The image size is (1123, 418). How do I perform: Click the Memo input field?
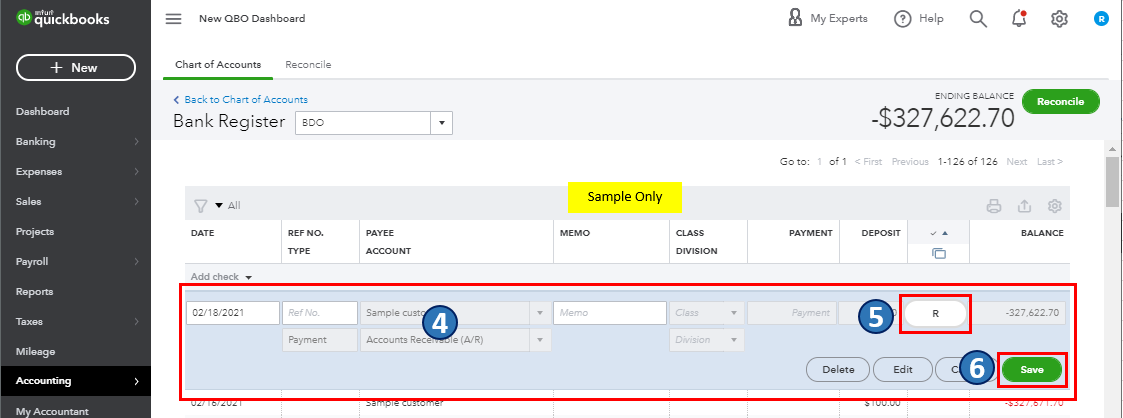(609, 313)
